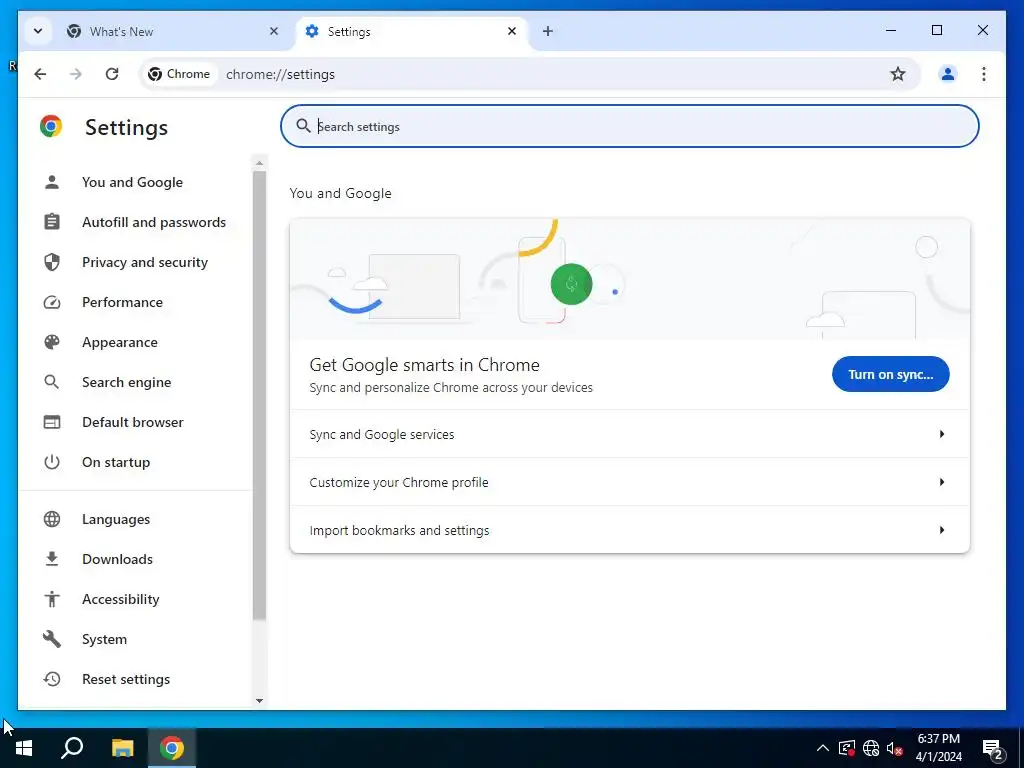The width and height of the screenshot is (1024, 768).
Task: Open Default browser settings
Action: tap(133, 422)
